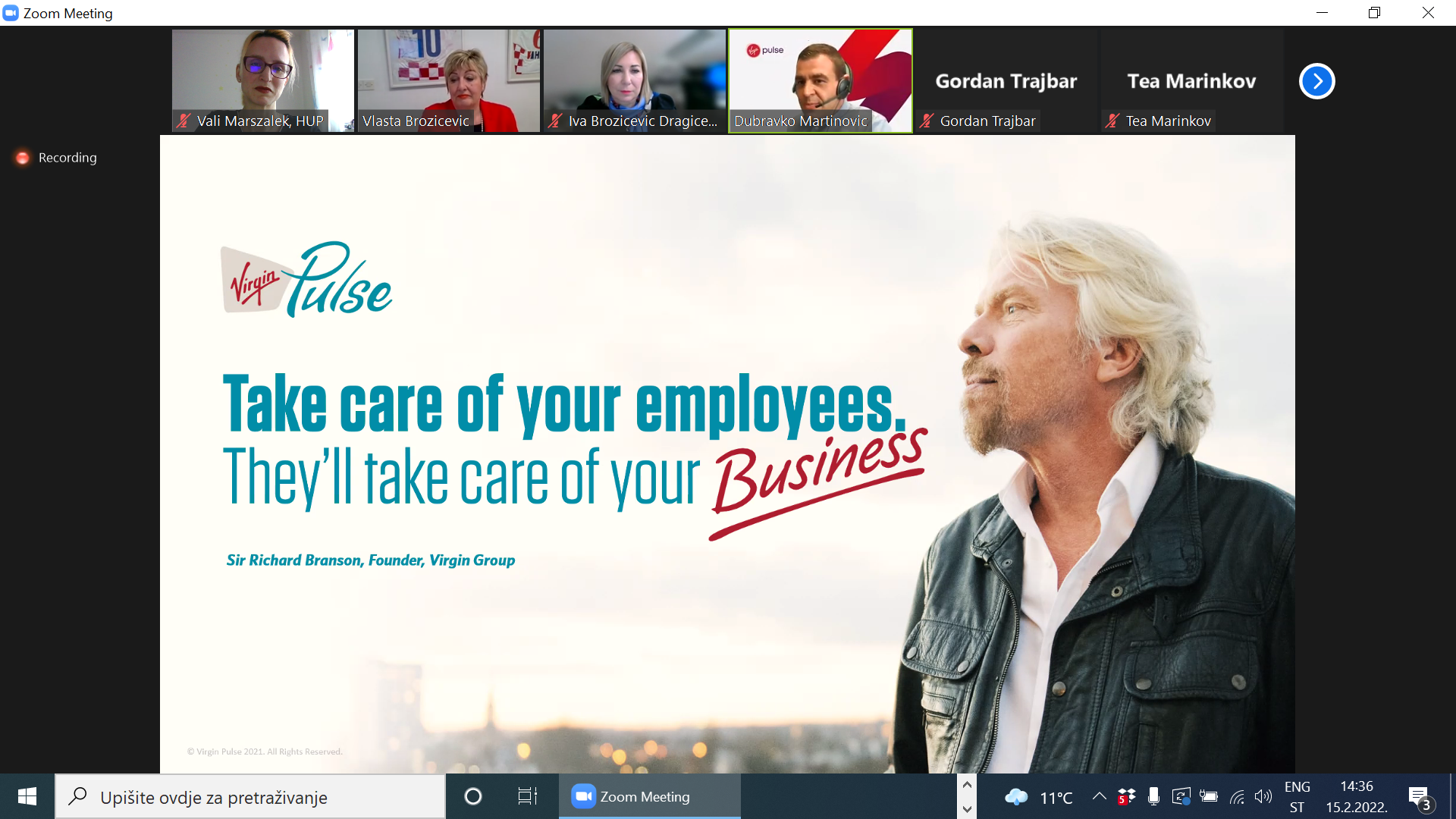Open the volume control in system tray
This screenshot has height=819, width=1456.
[1263, 796]
